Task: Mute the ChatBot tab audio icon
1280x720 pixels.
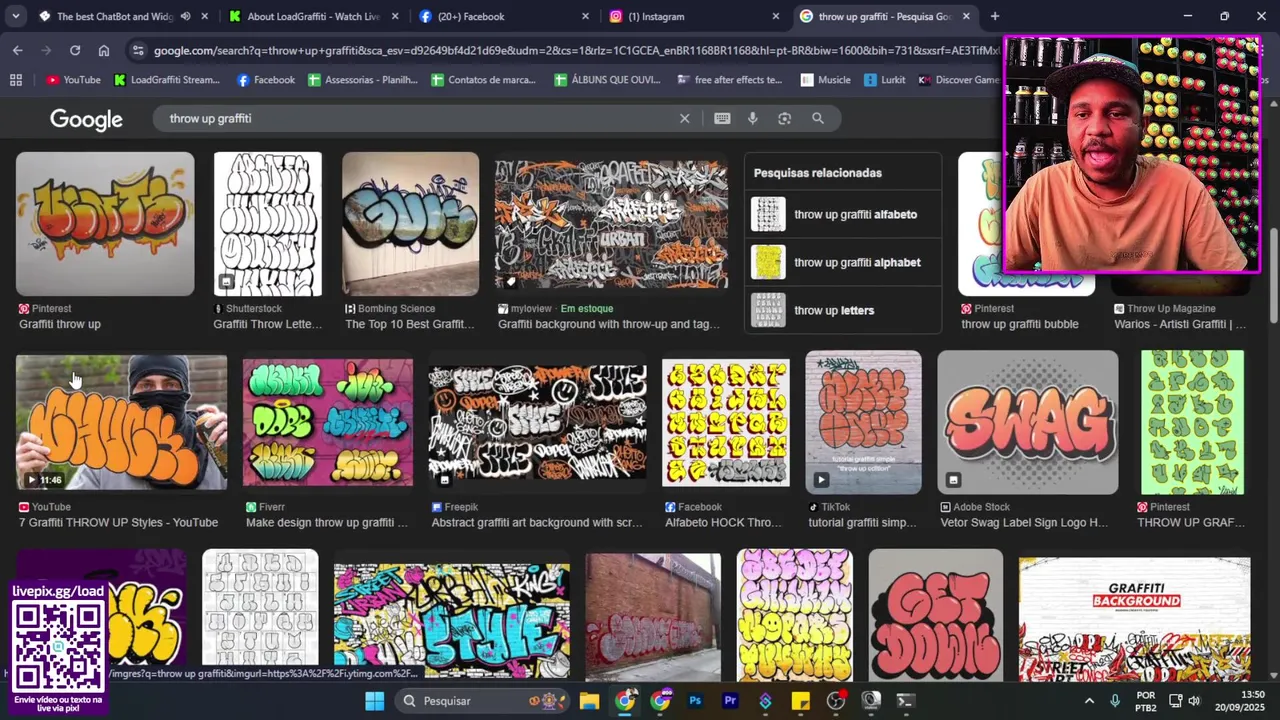Action: tap(185, 16)
